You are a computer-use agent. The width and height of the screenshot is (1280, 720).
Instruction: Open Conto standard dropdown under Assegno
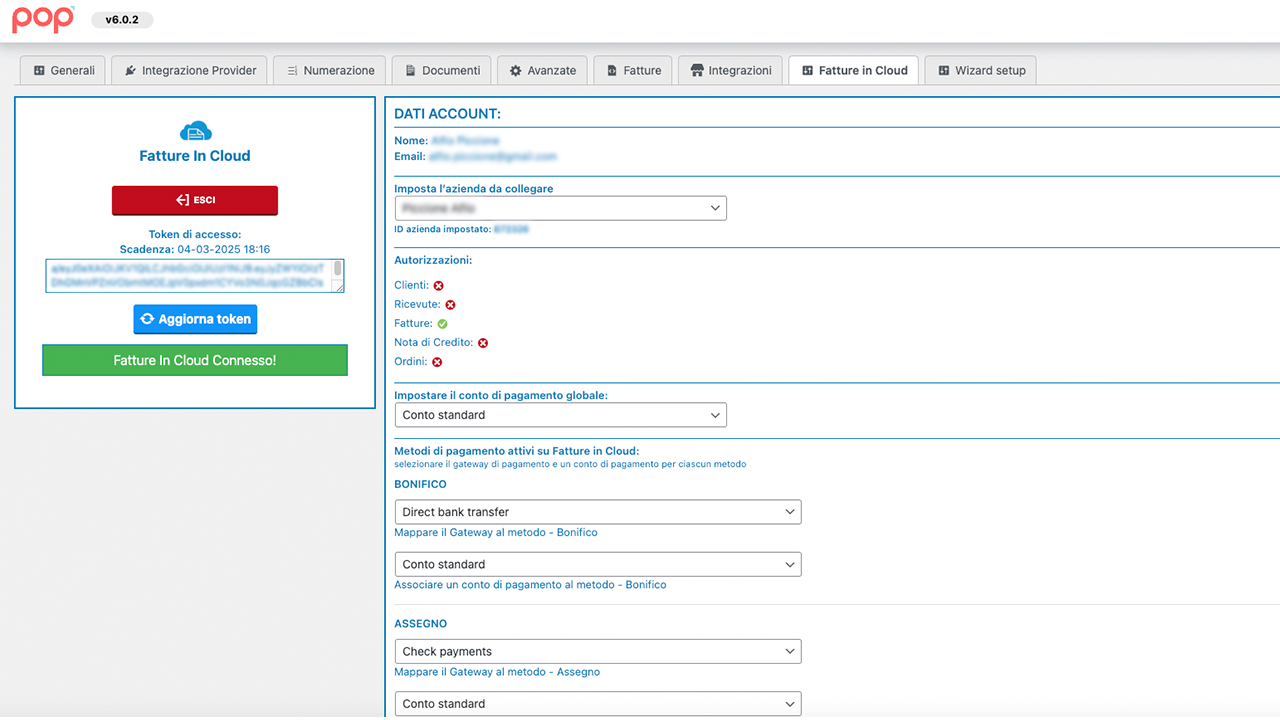pos(598,704)
